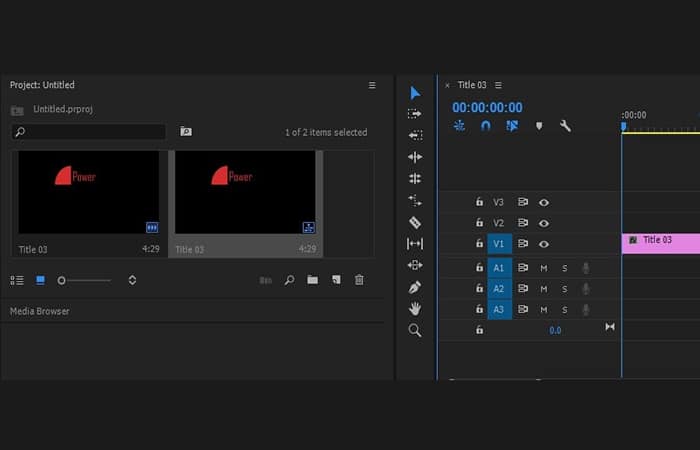
Task: Select the Track Select Forward tool
Action: (415, 114)
